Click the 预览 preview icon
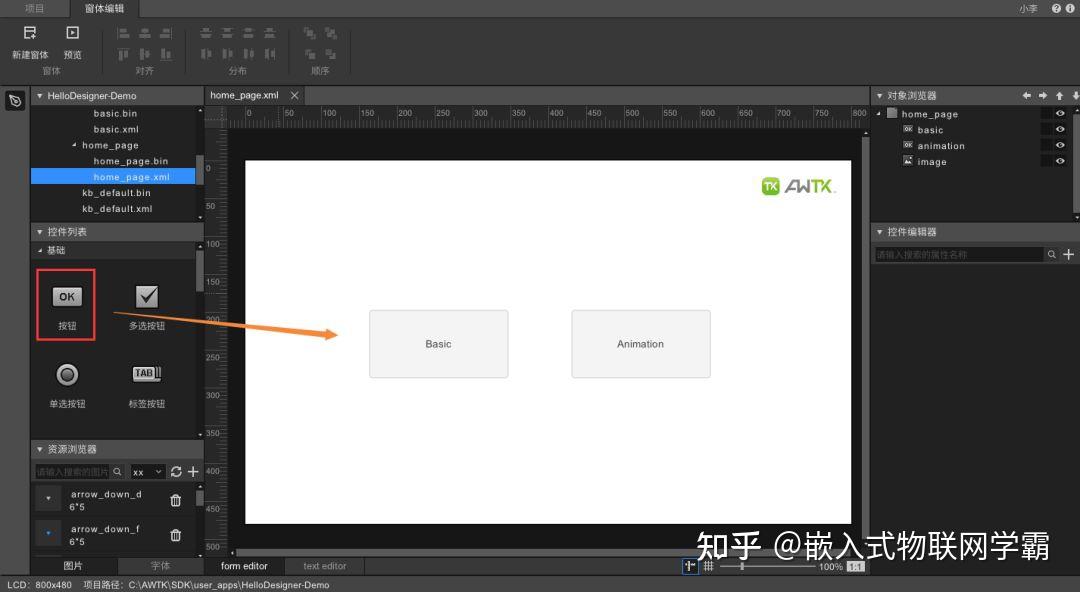 click(71, 32)
